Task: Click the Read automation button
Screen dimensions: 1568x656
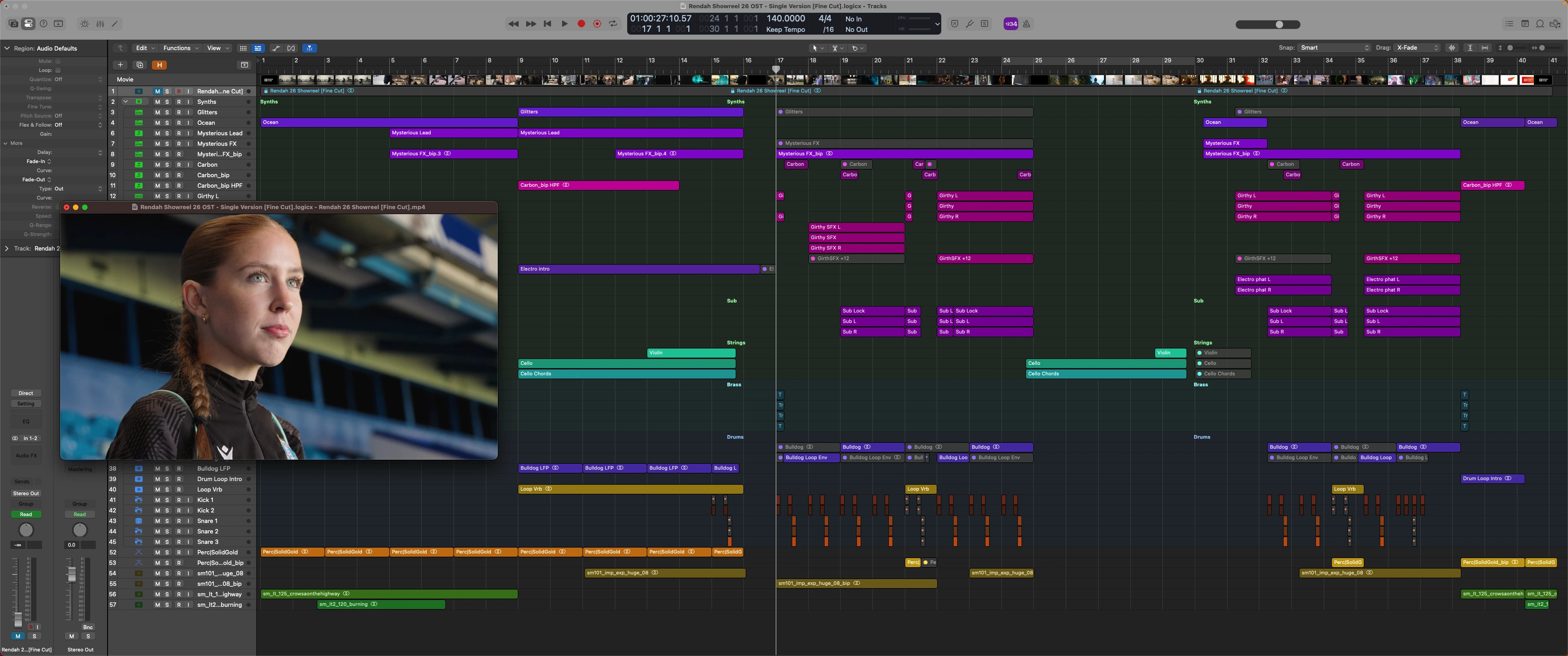Action: coord(26,514)
